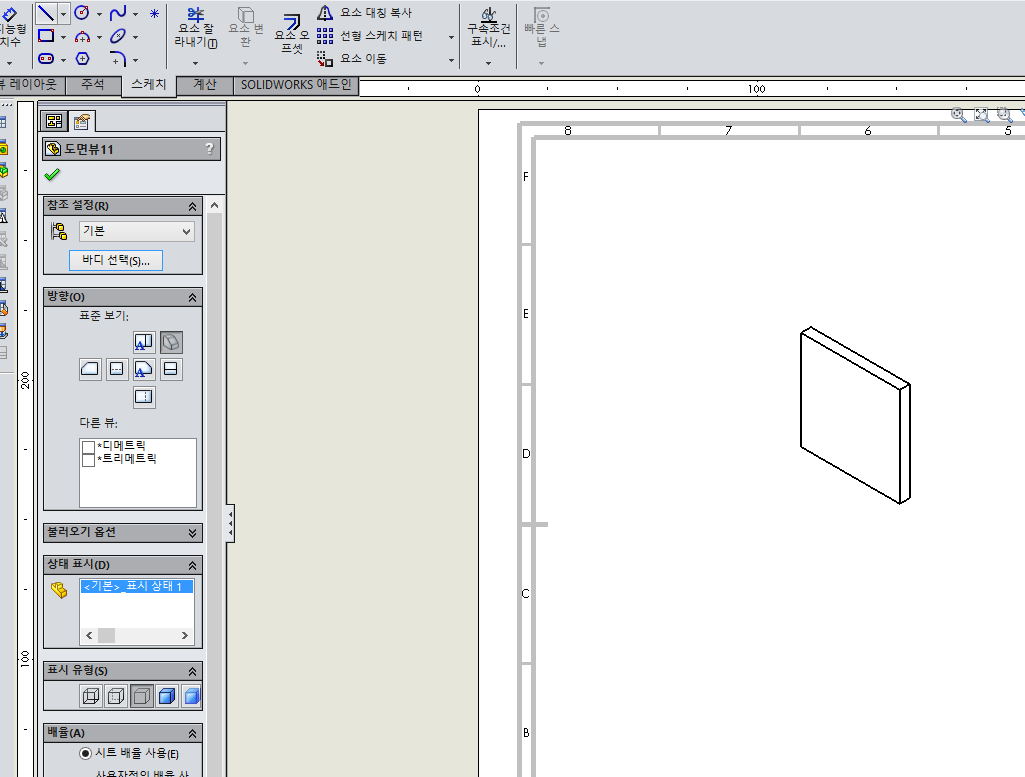Screen dimensions: 1025x777
Task: Switch to the 스케치 tab
Action: click(149, 84)
